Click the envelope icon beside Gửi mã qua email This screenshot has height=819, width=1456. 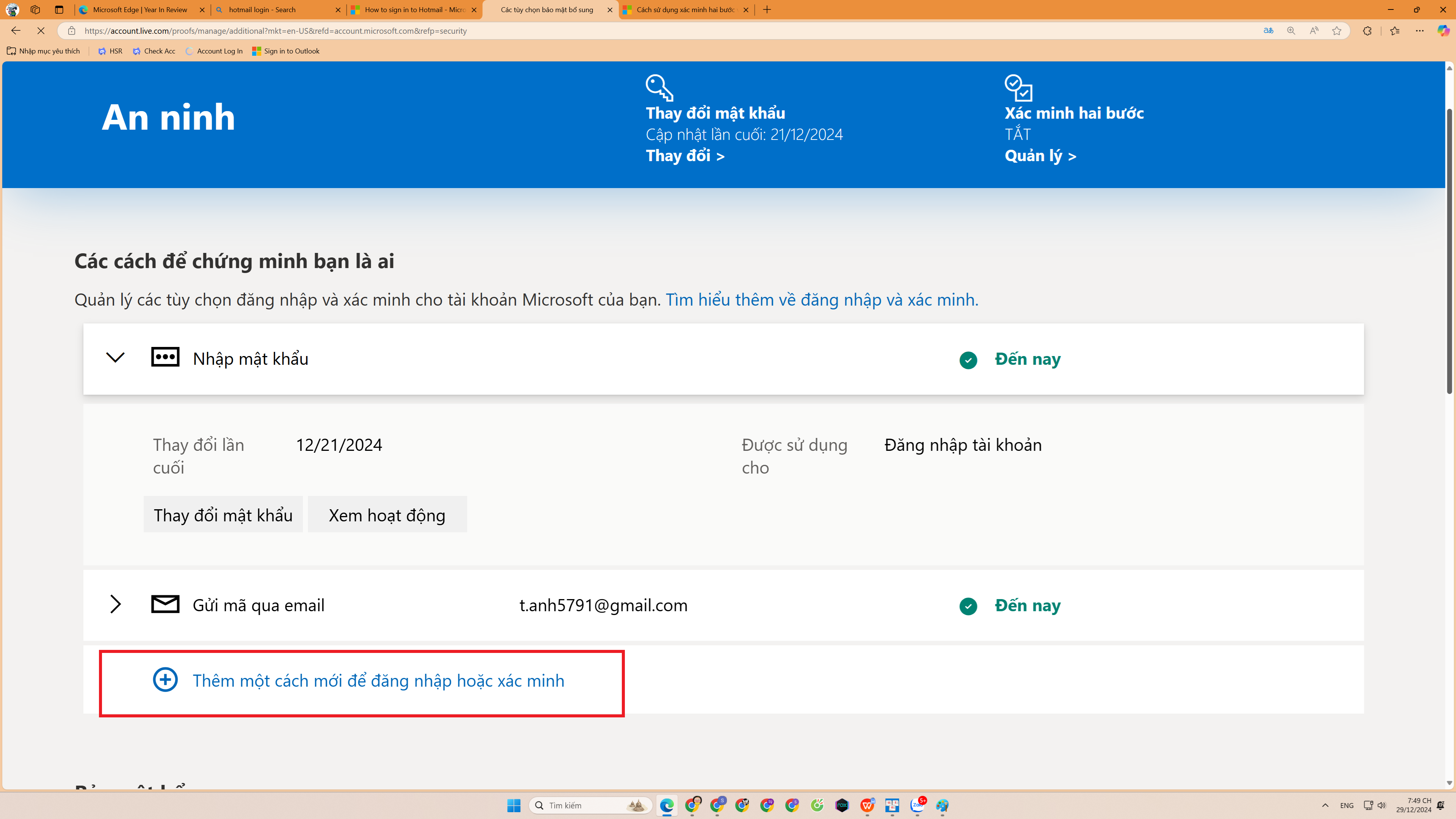(165, 604)
